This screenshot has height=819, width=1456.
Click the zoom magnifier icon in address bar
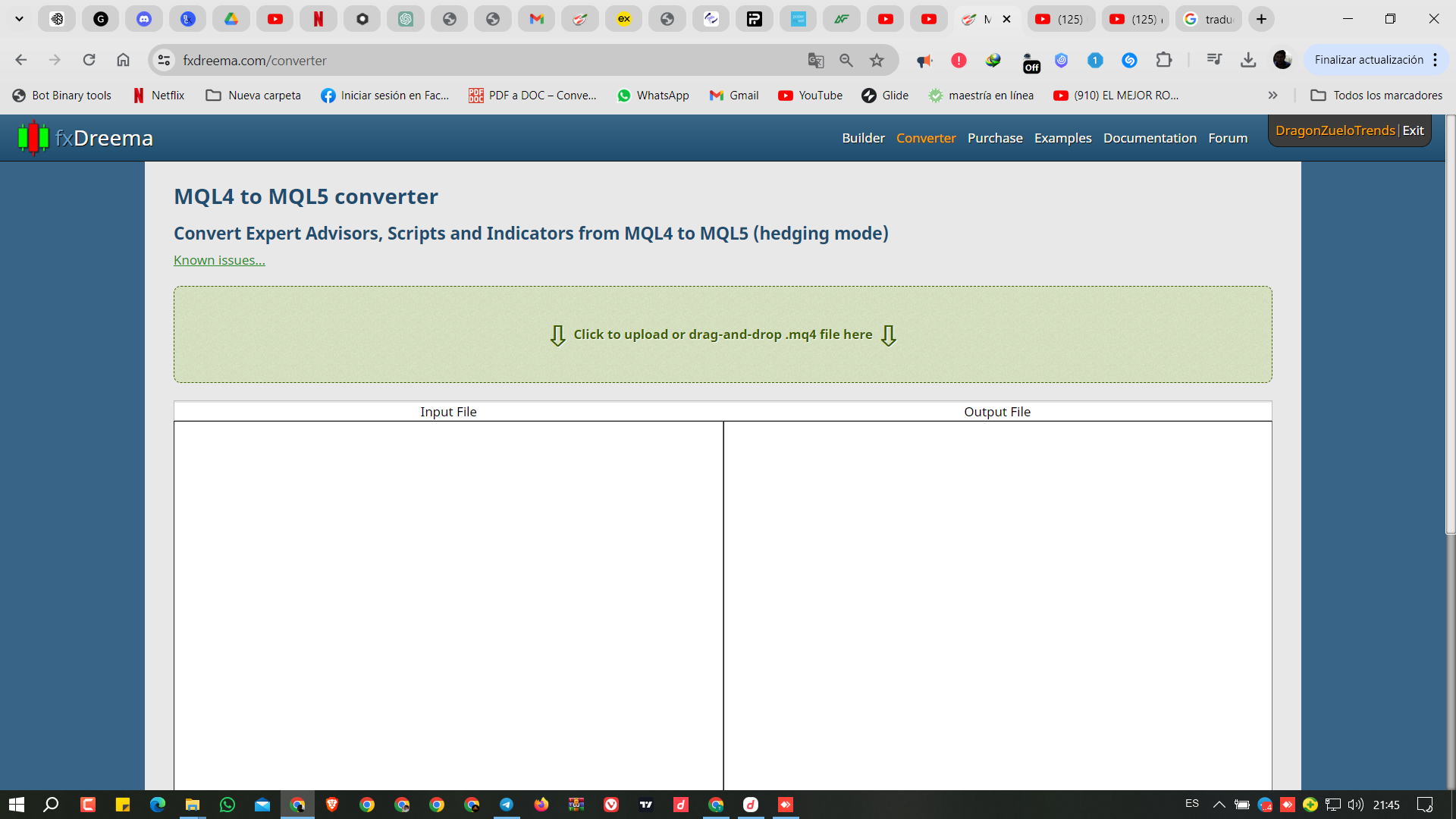point(846,60)
